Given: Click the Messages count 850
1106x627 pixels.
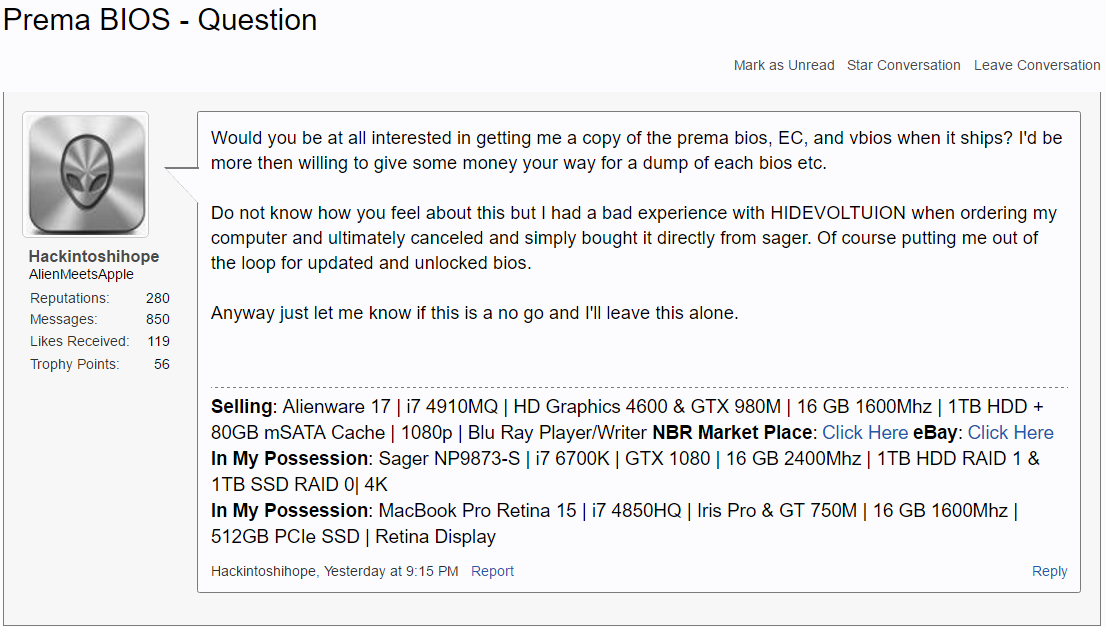Looking at the screenshot, I should 157,320.
